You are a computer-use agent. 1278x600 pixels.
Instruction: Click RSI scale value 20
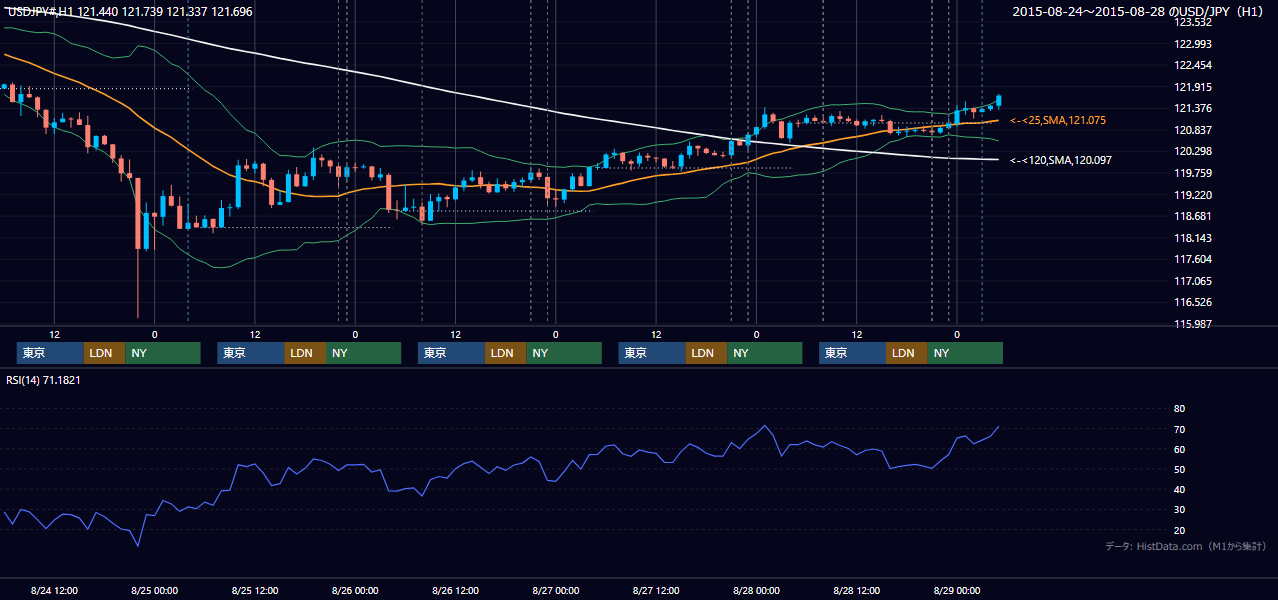pos(1179,530)
